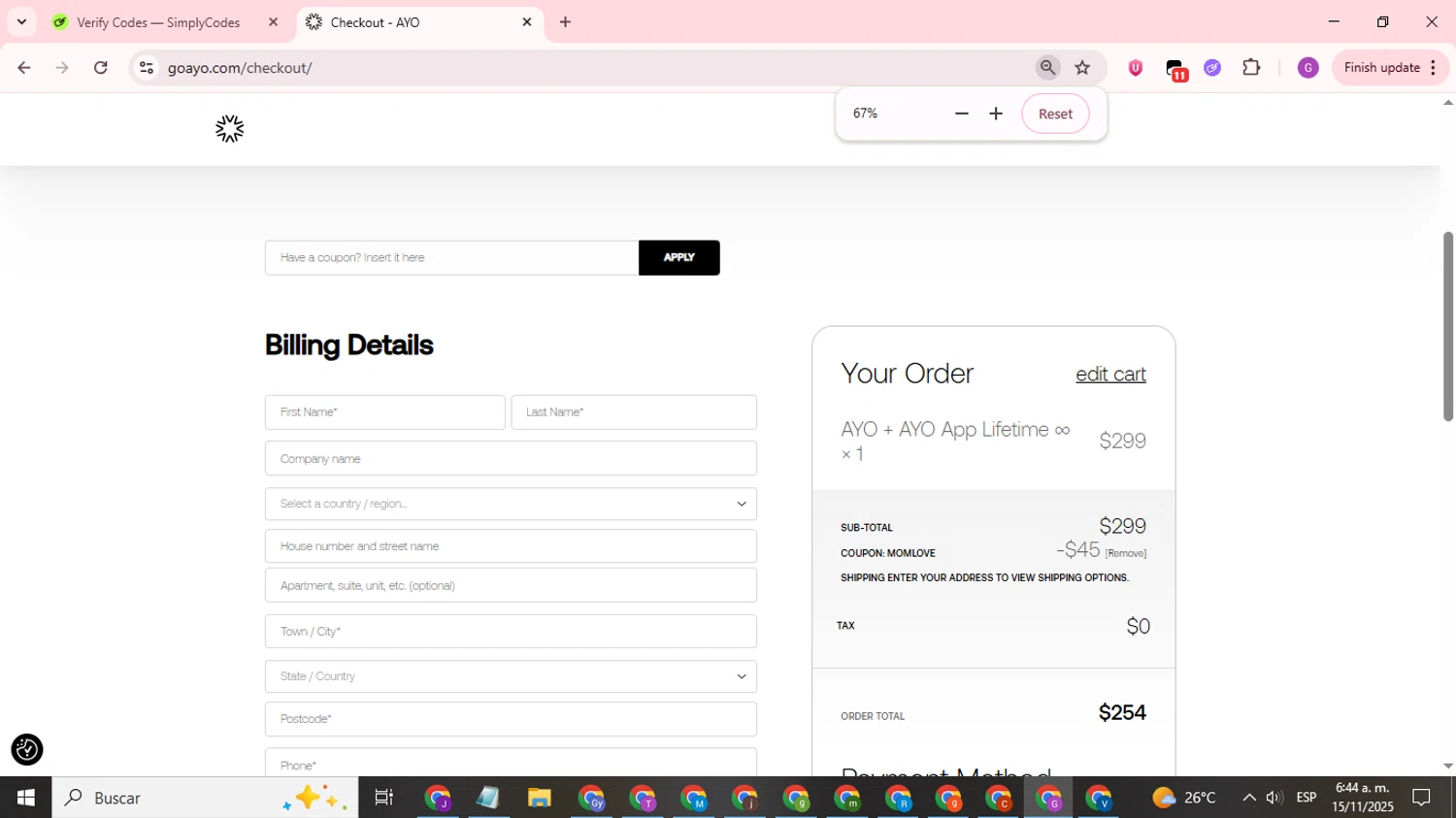Remove the MOMLOVE coupon

[1126, 553]
